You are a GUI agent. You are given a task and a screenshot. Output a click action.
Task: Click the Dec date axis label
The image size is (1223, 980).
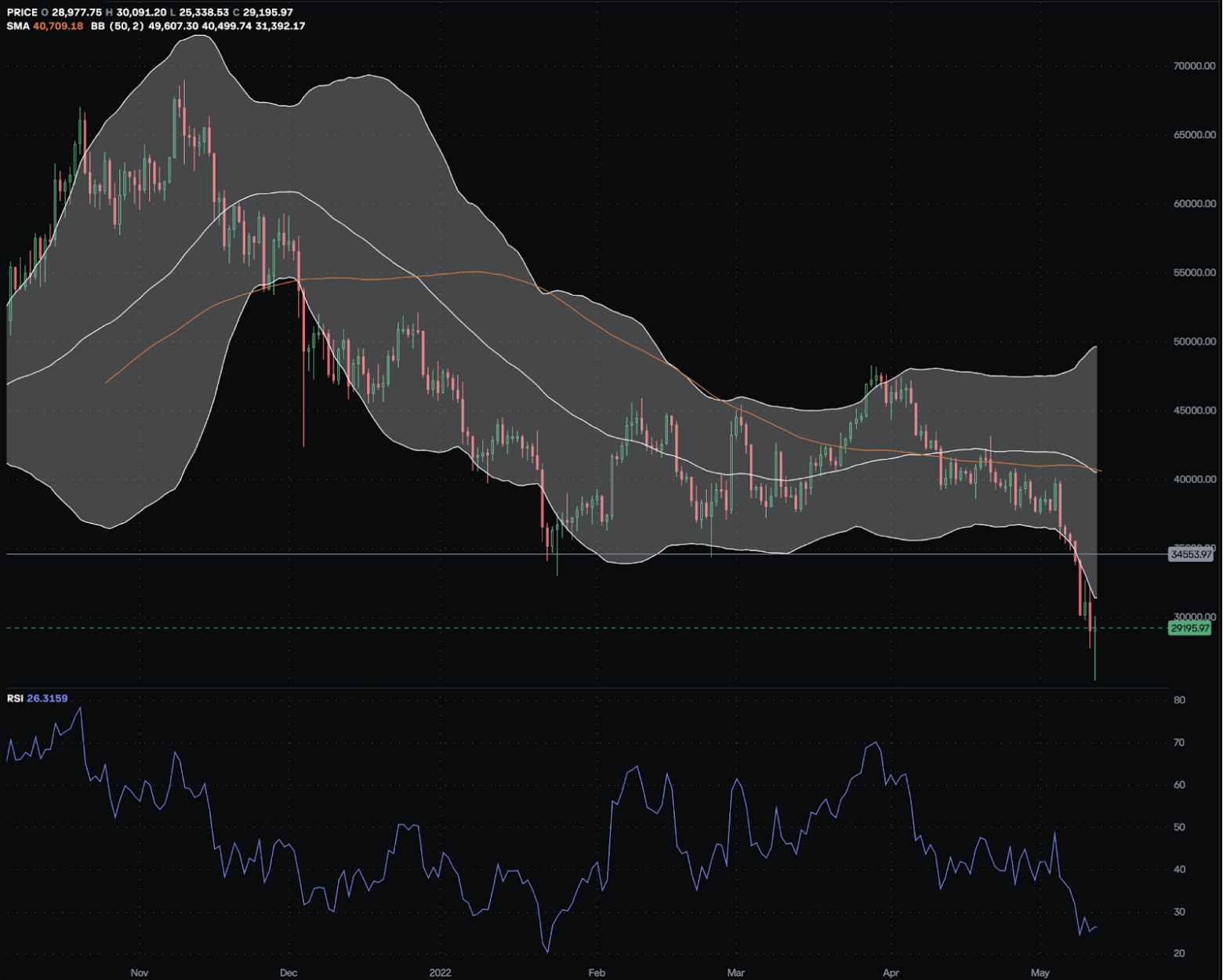(289, 973)
